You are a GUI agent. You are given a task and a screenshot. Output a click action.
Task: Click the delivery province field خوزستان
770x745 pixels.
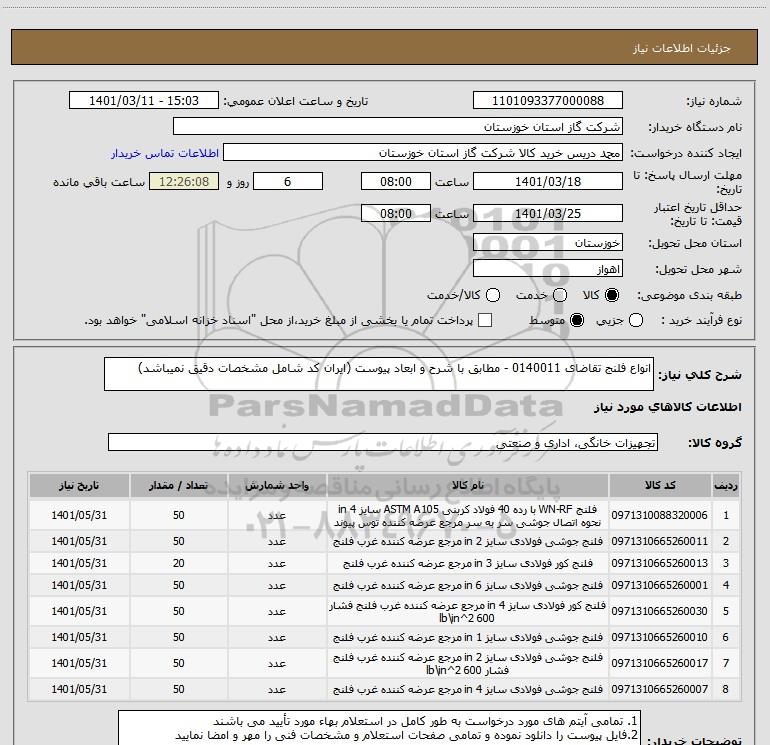tap(548, 243)
